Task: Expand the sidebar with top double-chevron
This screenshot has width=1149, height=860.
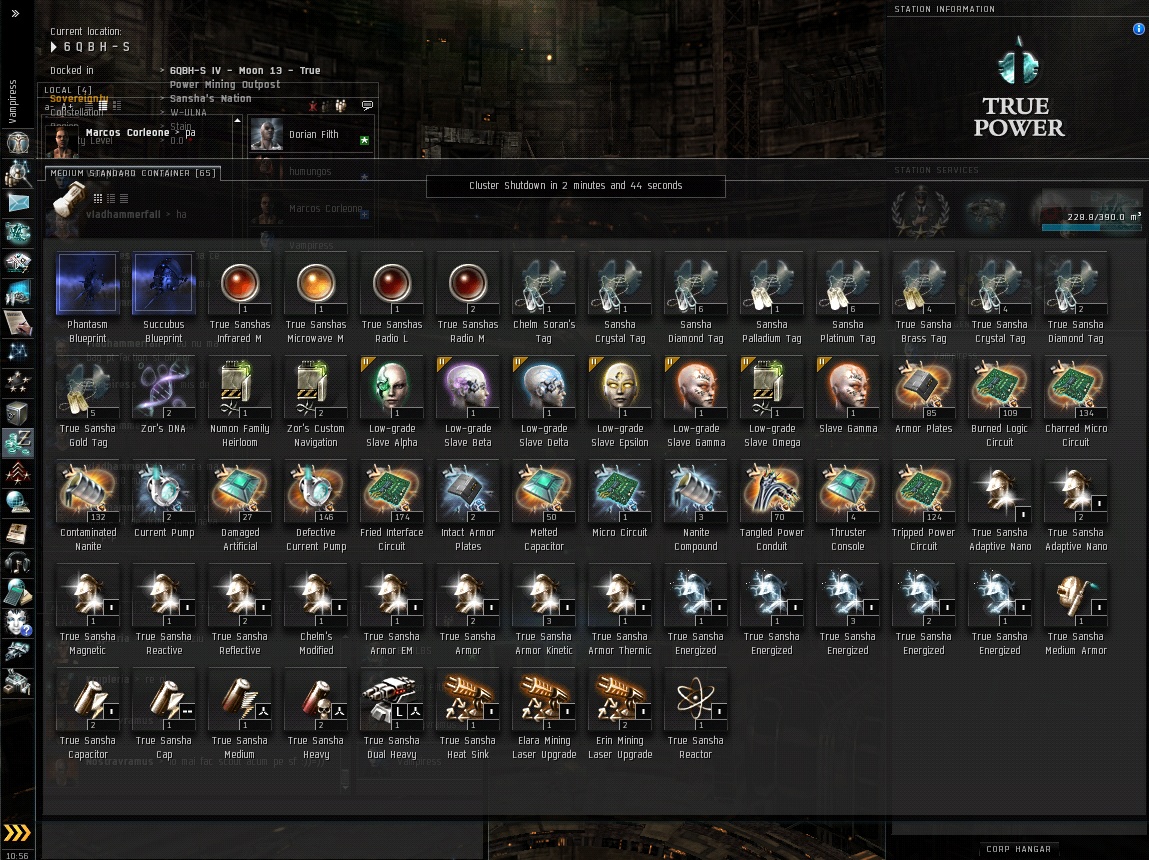Action: [15, 13]
